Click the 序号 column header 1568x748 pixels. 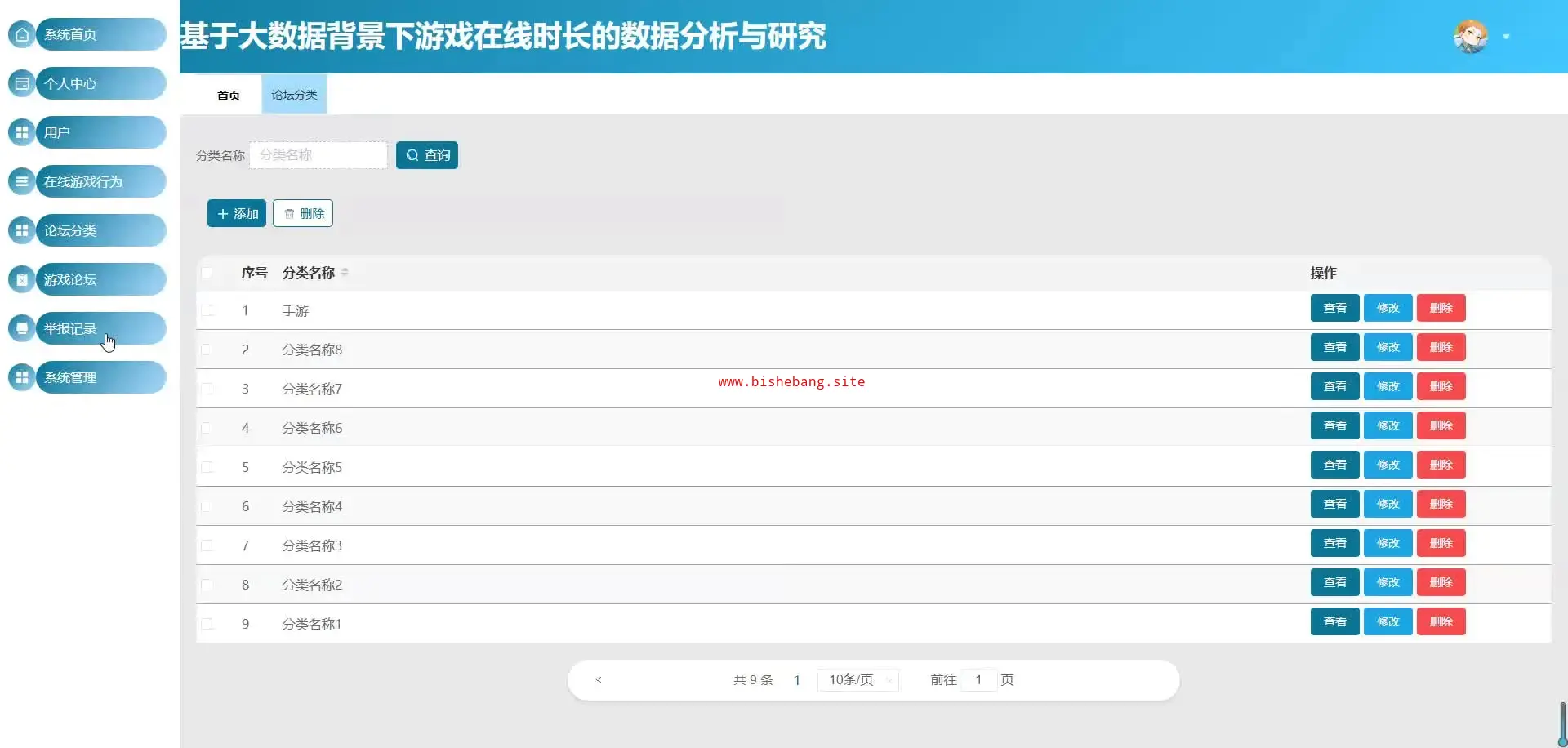coord(254,273)
